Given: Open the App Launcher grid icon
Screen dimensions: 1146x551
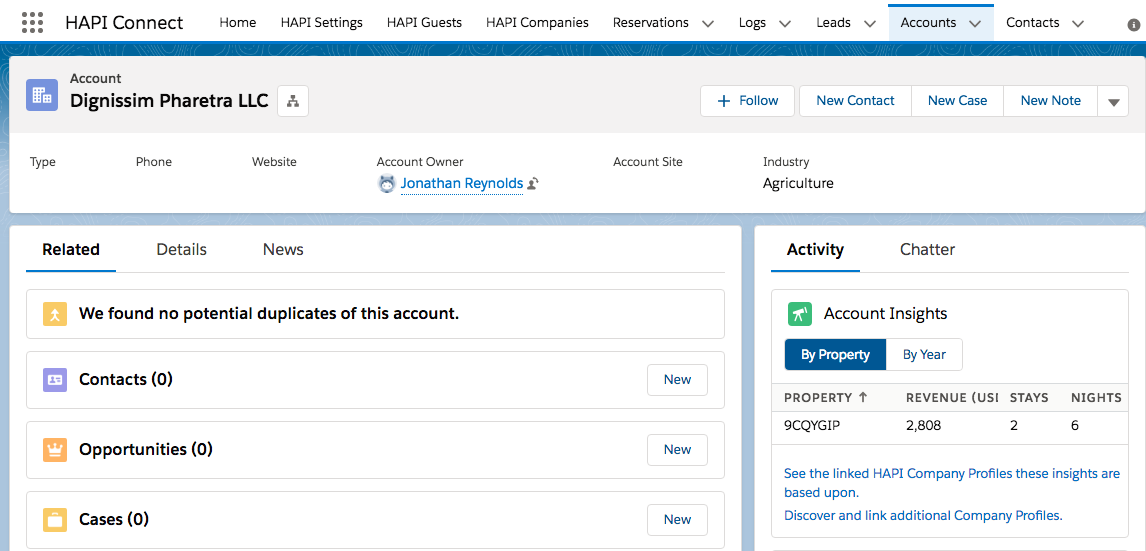Looking at the screenshot, I should tap(33, 23).
